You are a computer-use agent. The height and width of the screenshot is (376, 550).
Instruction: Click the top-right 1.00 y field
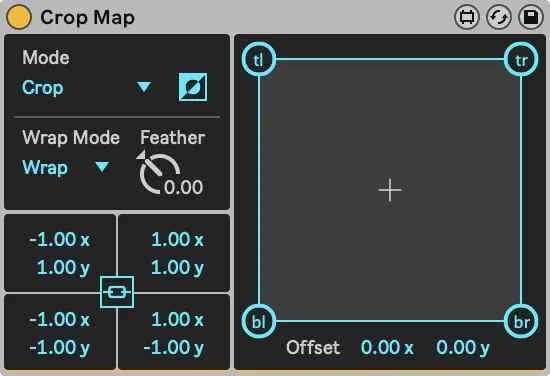[x=177, y=268]
